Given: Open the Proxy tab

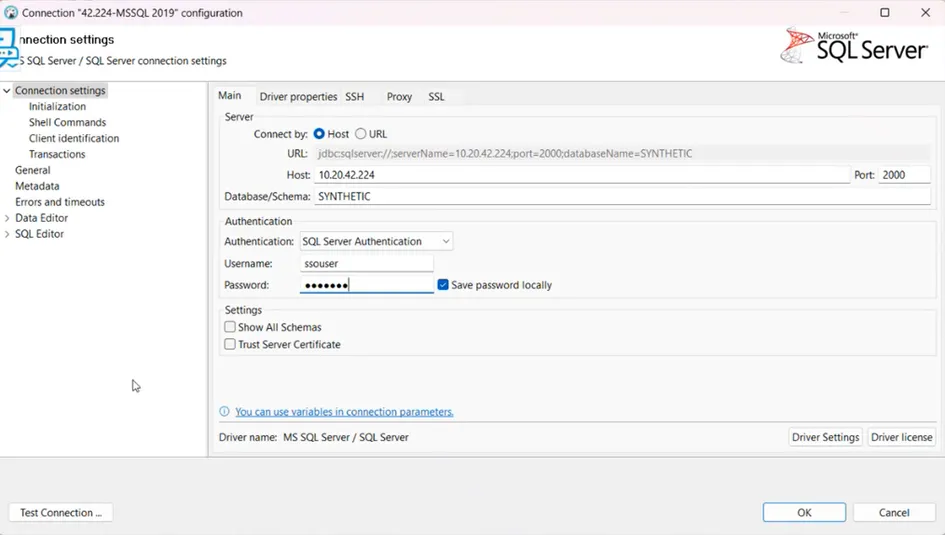Looking at the screenshot, I should (399, 96).
